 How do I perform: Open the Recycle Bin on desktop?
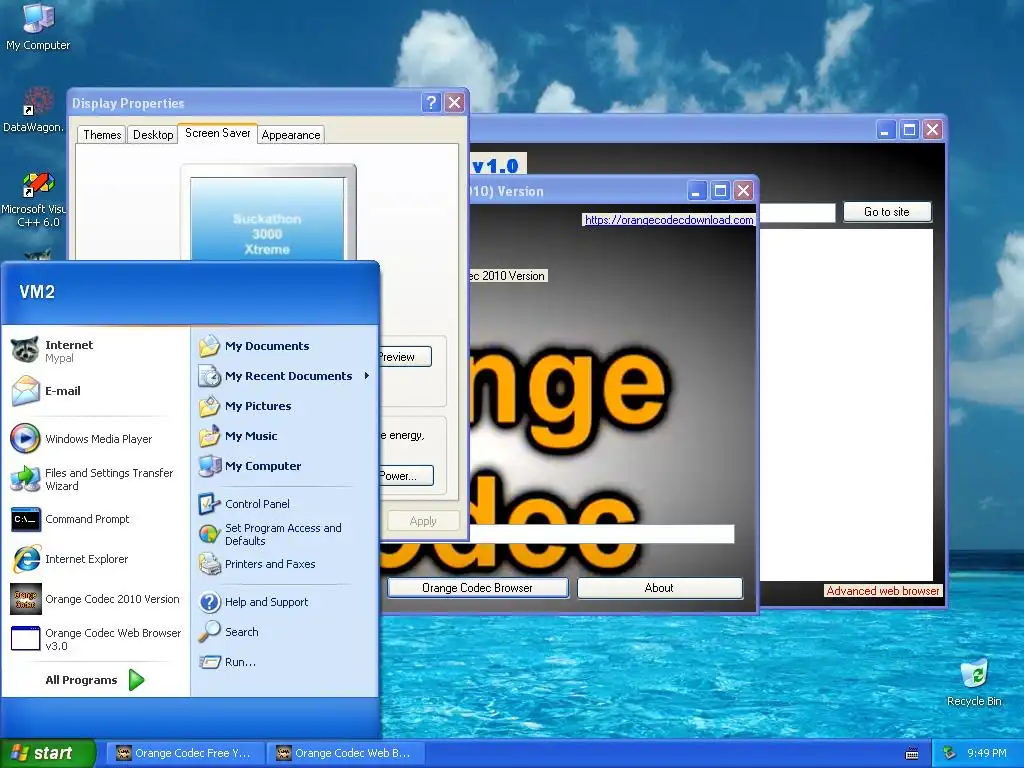coord(974,682)
